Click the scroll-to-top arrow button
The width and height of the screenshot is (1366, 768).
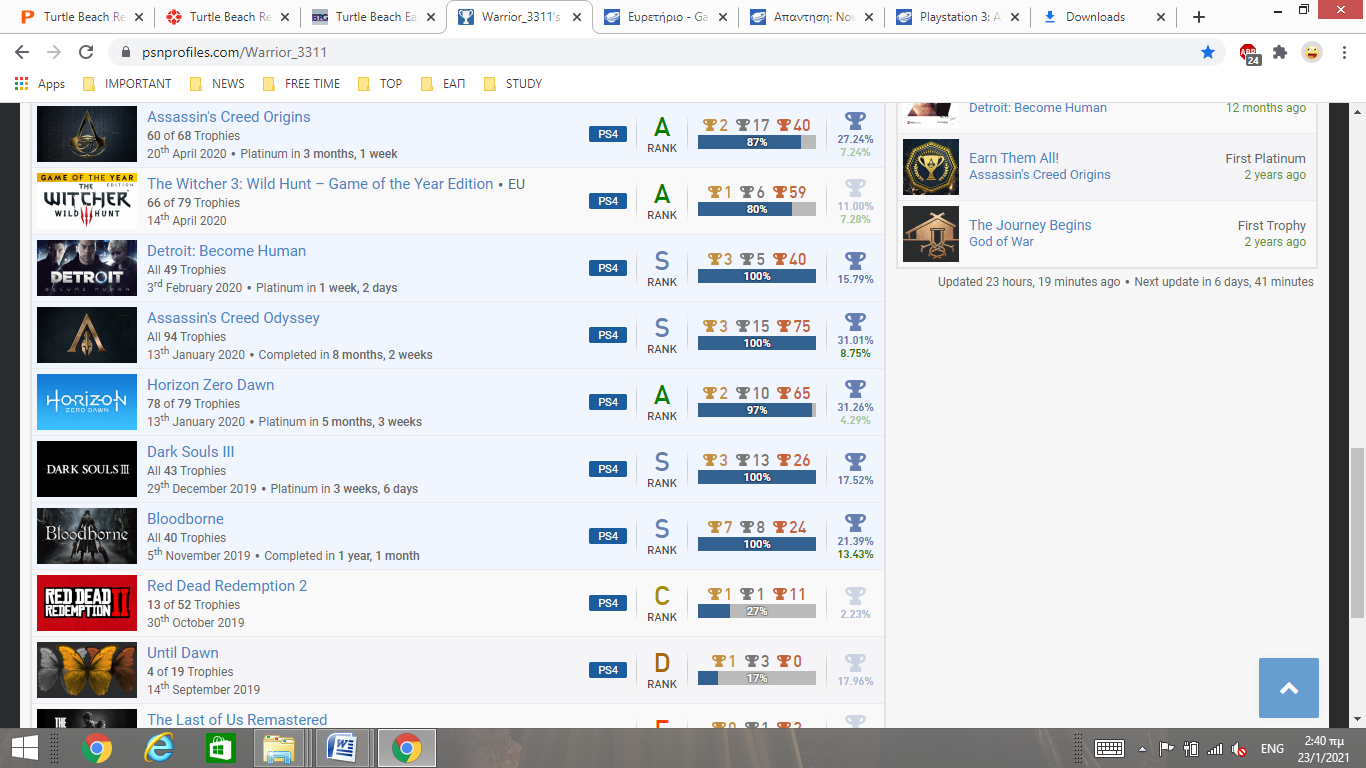tap(1289, 688)
